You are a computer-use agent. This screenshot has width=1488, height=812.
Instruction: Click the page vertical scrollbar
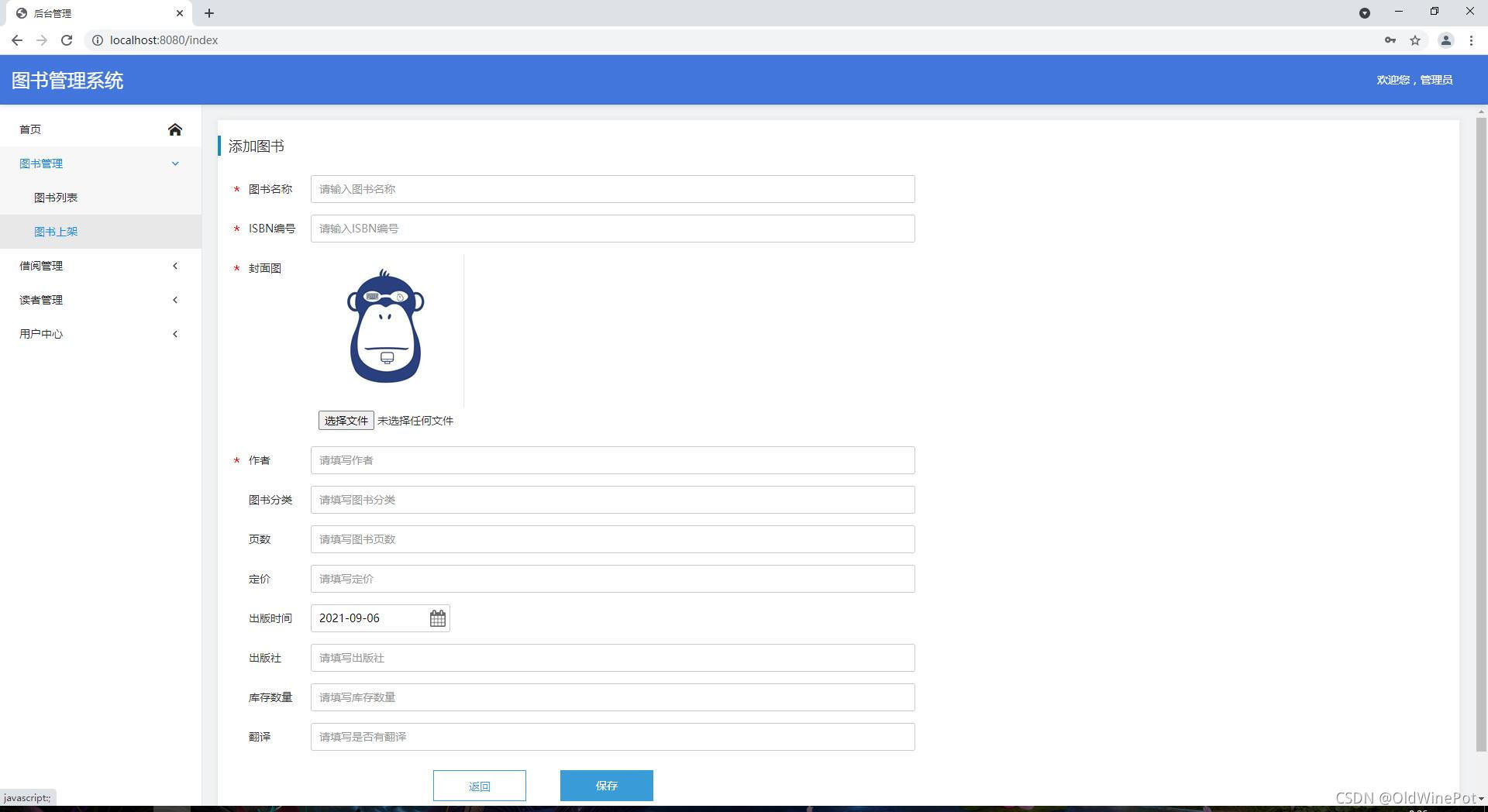coord(1481,434)
